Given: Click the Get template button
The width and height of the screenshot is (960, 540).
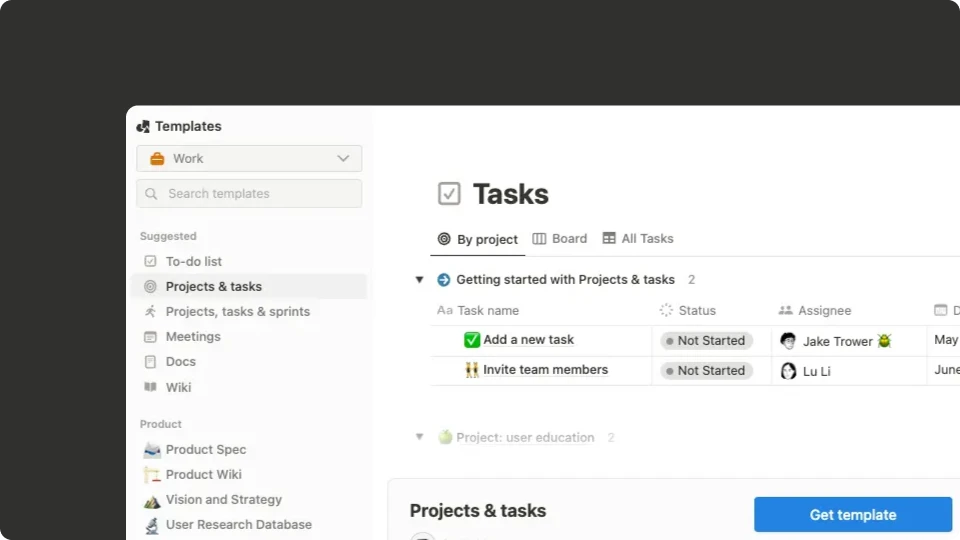Looking at the screenshot, I should (x=853, y=515).
